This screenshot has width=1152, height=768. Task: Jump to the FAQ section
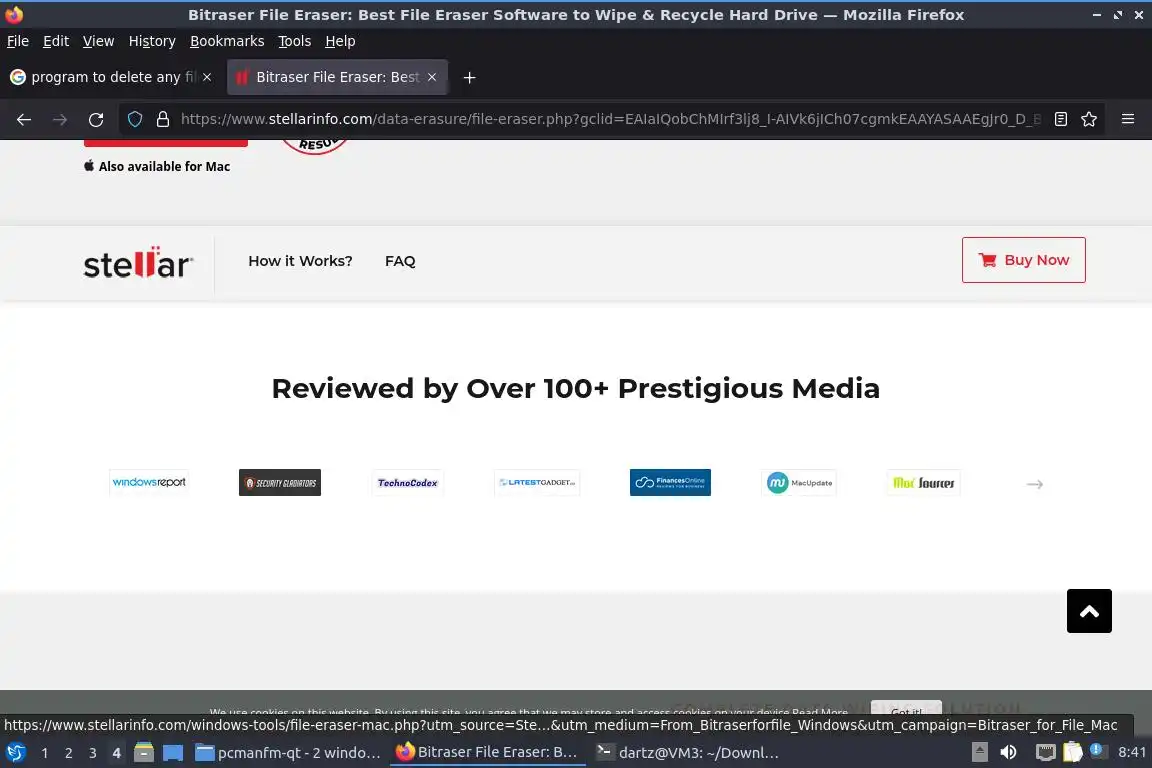point(400,261)
